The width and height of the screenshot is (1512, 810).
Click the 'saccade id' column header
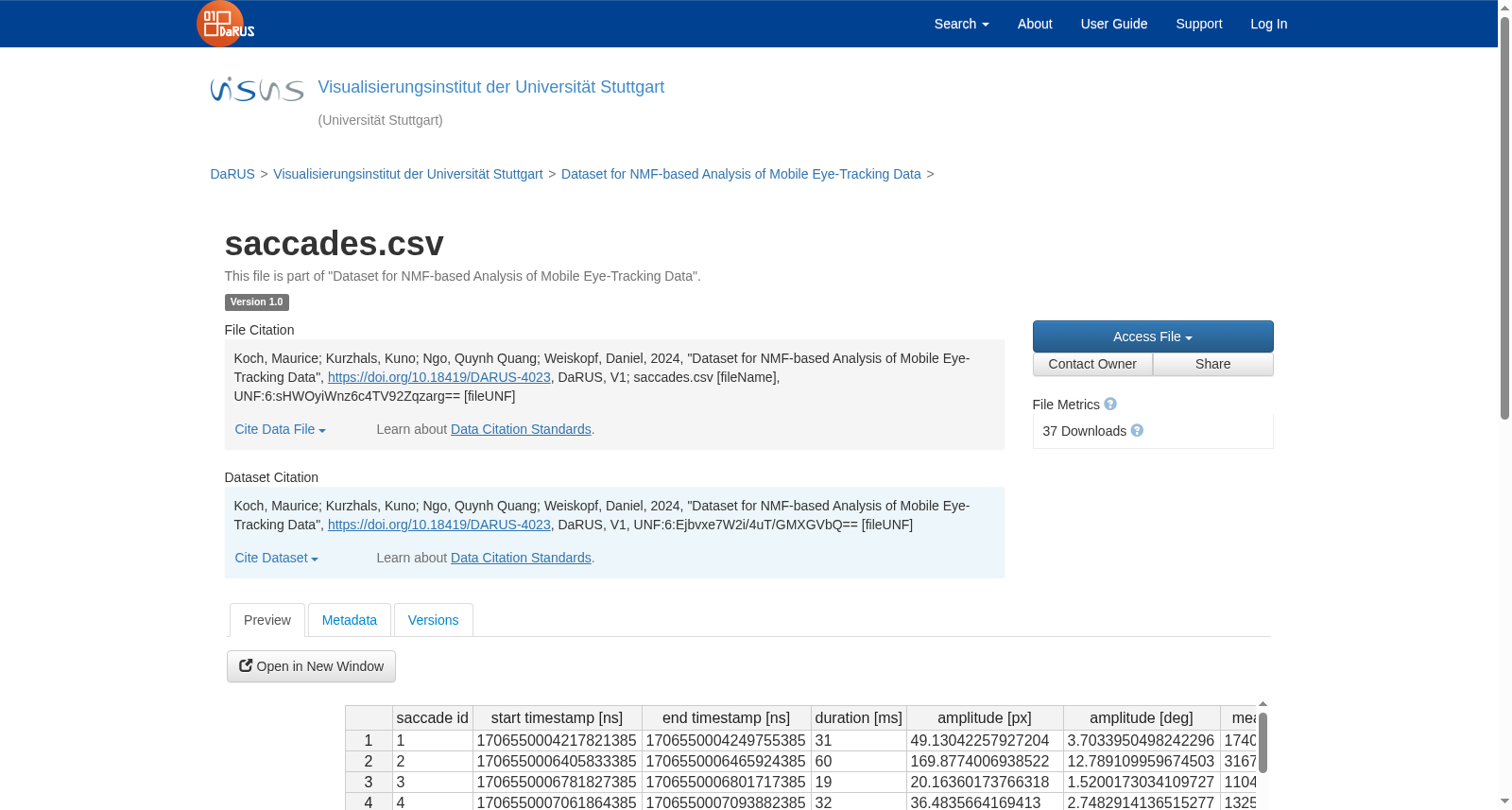click(x=432, y=717)
